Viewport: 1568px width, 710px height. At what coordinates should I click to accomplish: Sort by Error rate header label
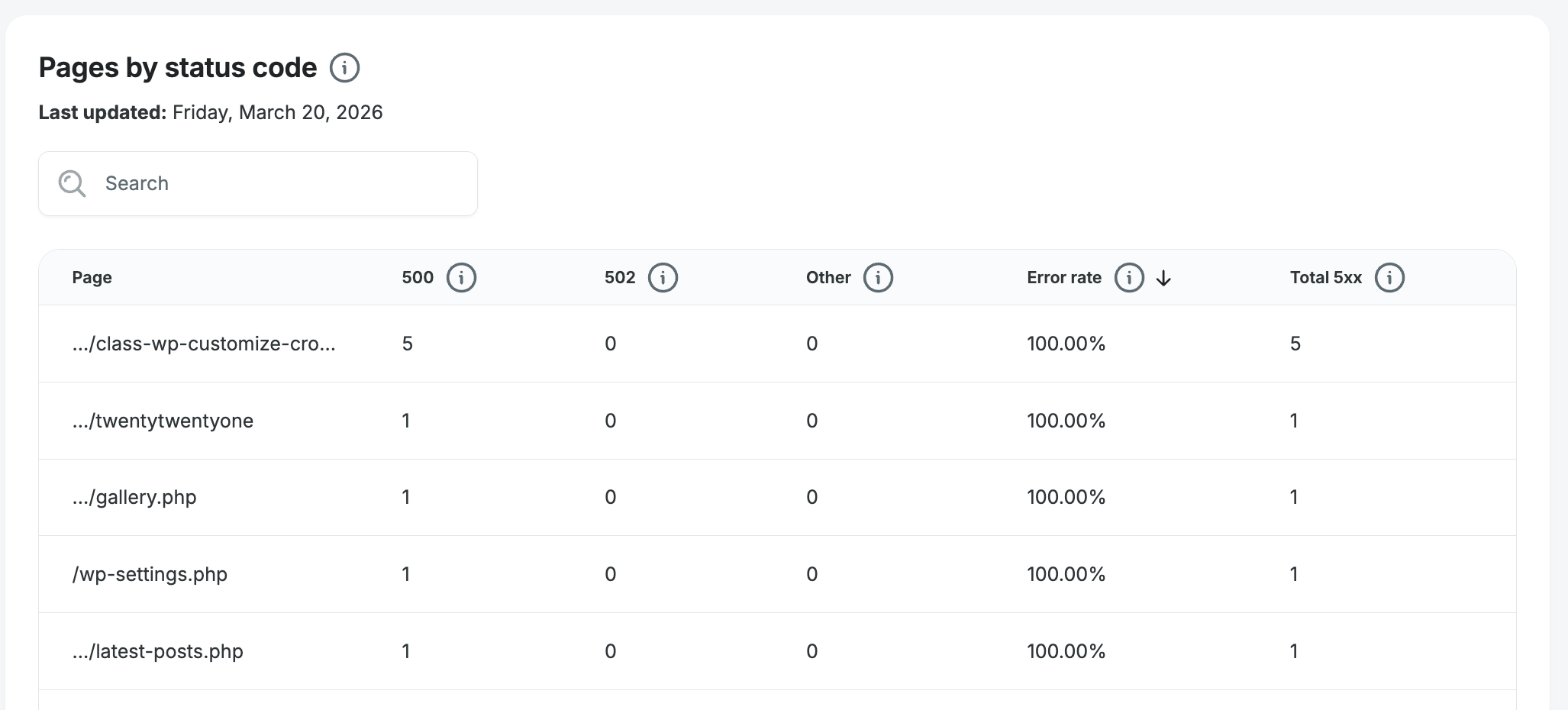point(1064,278)
